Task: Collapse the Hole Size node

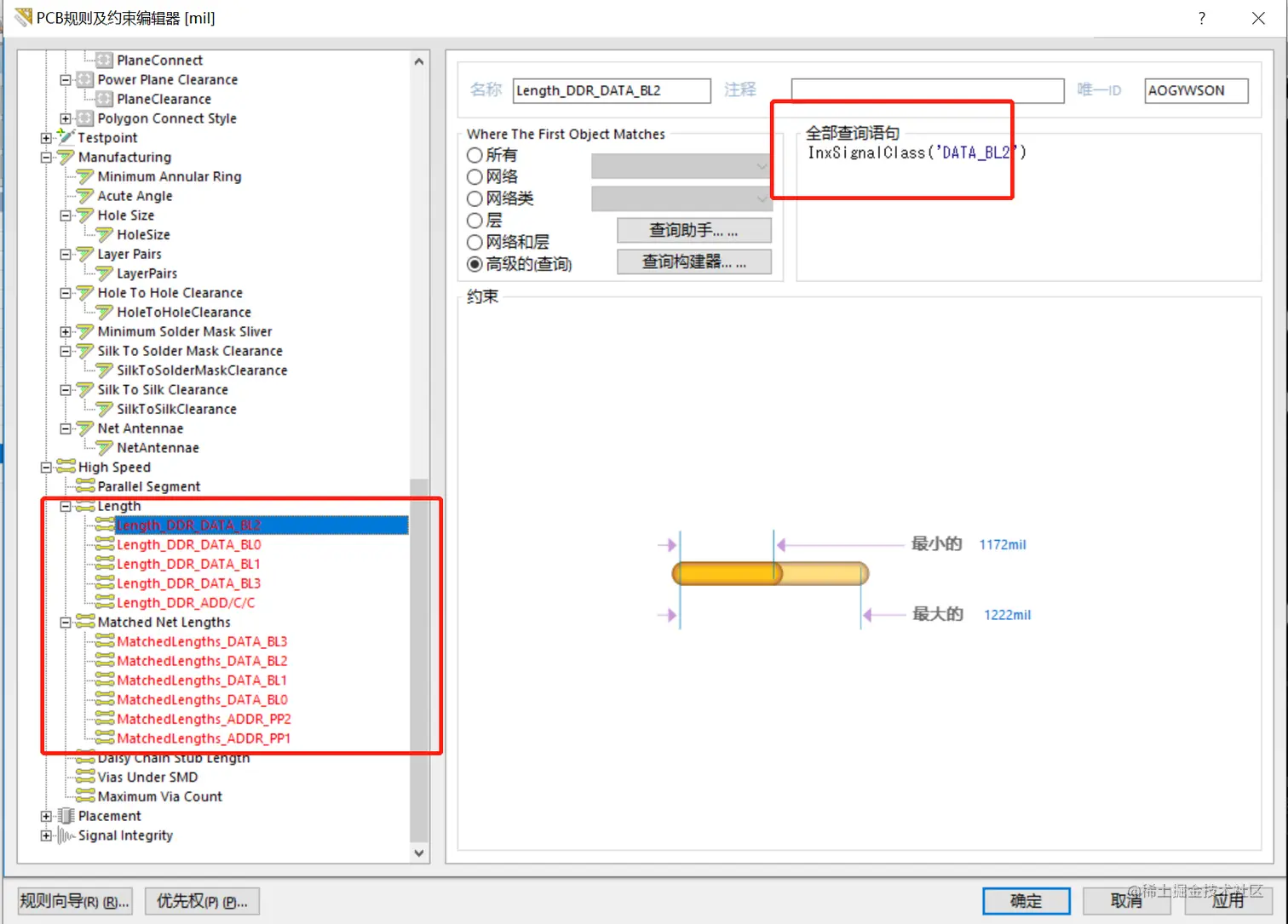Action: tap(66, 215)
